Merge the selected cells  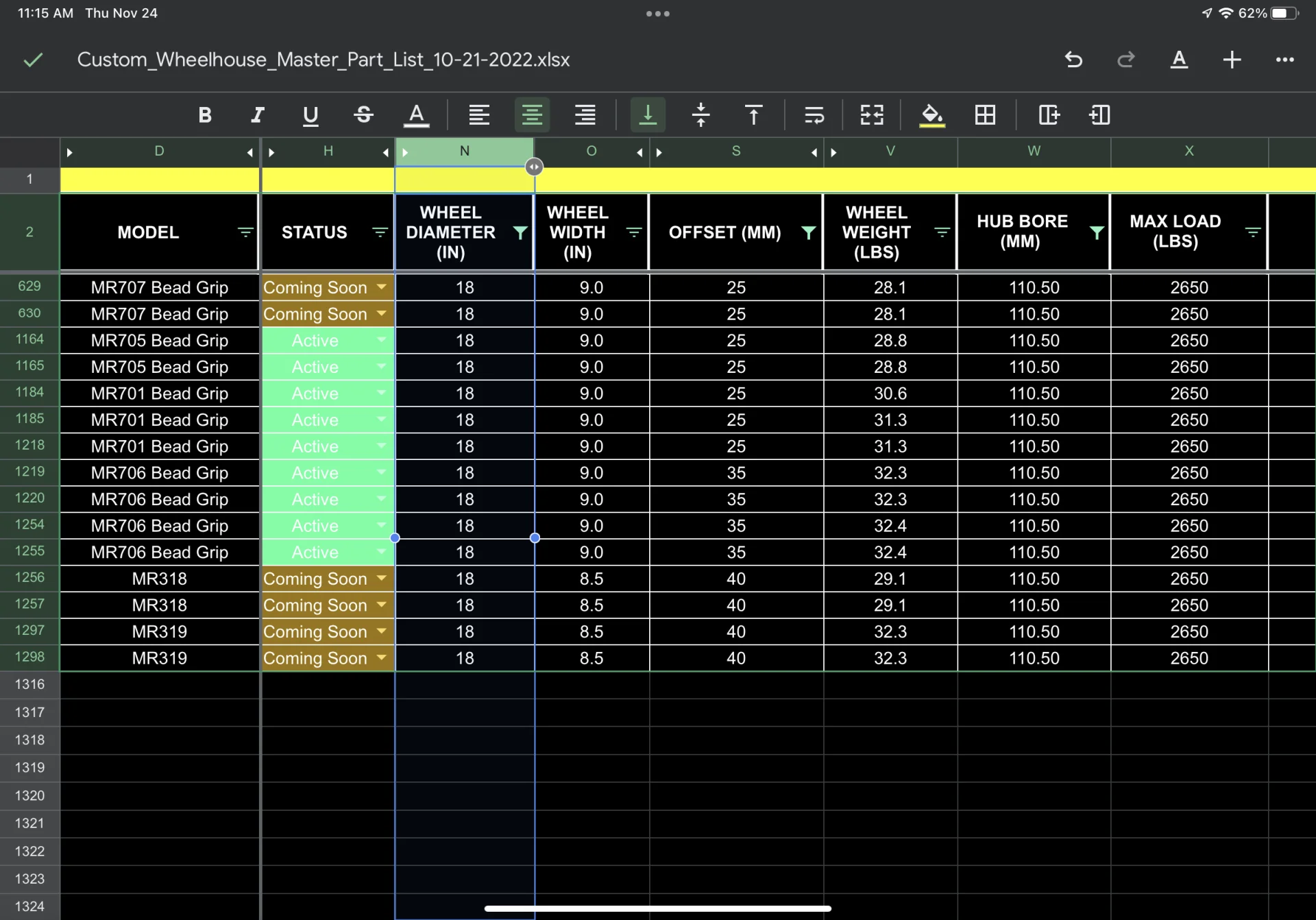click(872, 114)
